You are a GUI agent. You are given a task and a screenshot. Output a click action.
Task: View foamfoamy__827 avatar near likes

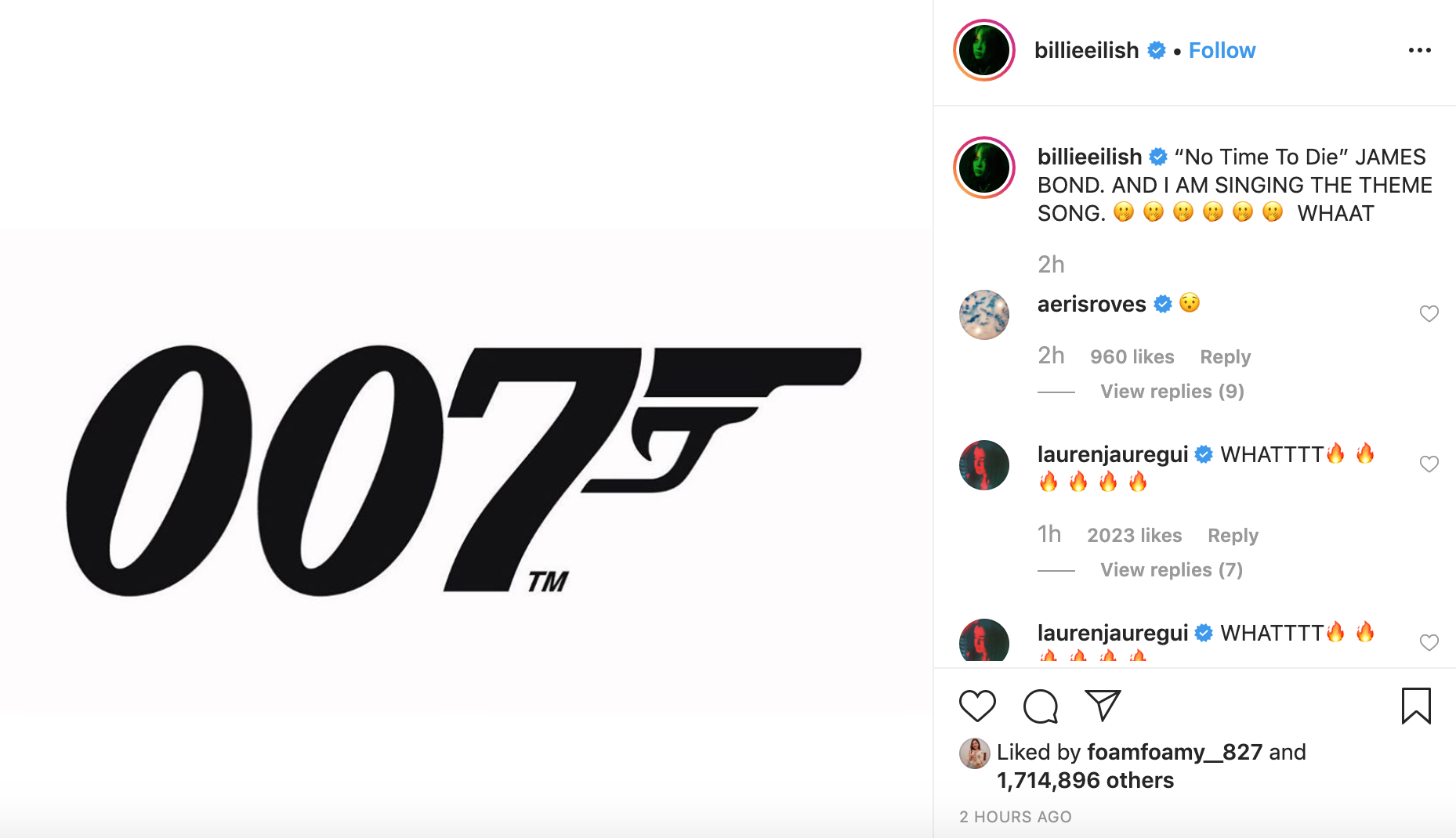[x=974, y=753]
